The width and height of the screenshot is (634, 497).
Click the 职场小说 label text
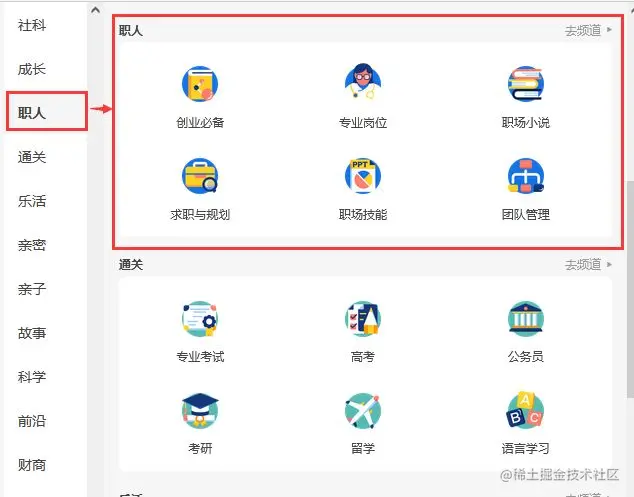526,123
